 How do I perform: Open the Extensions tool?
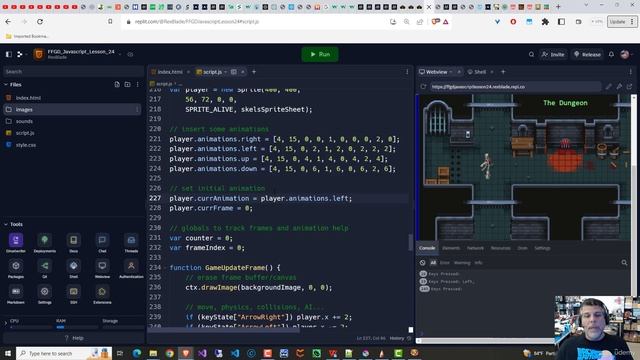tap(102, 294)
